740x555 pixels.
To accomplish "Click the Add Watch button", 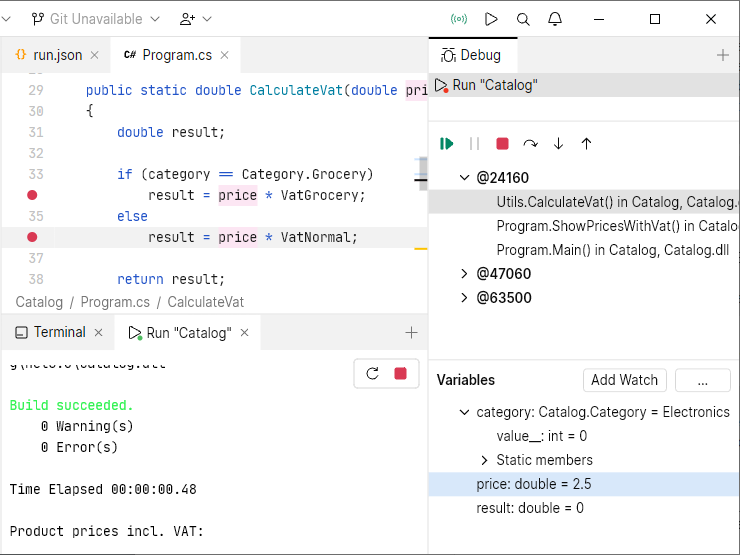I will 624,380.
